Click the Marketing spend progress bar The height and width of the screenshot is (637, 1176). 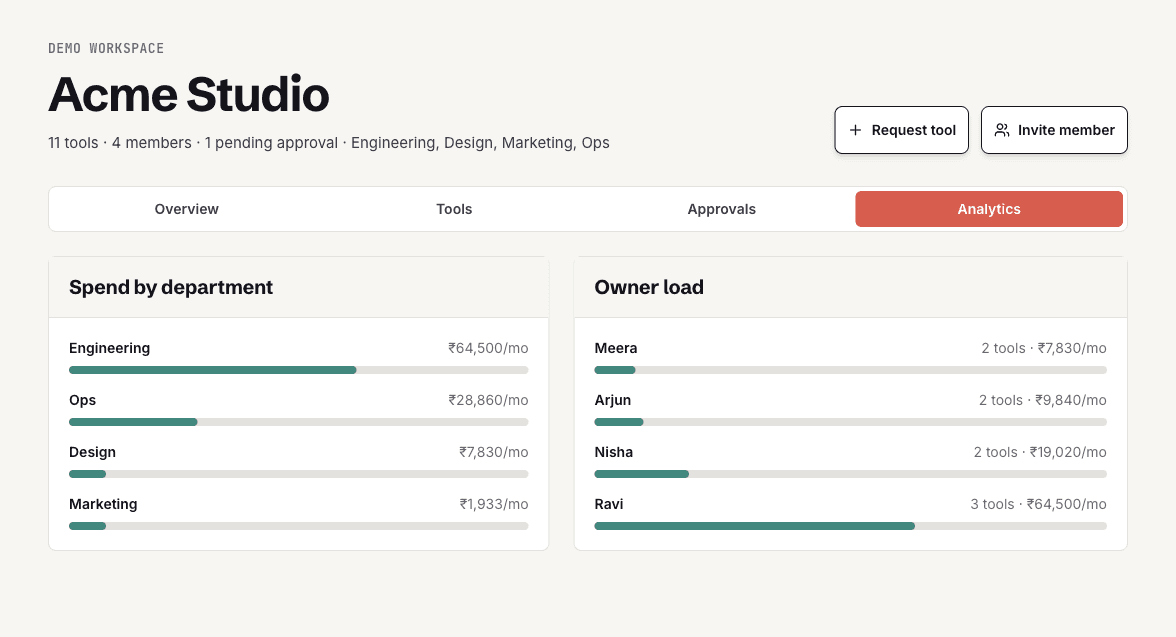(x=298, y=526)
